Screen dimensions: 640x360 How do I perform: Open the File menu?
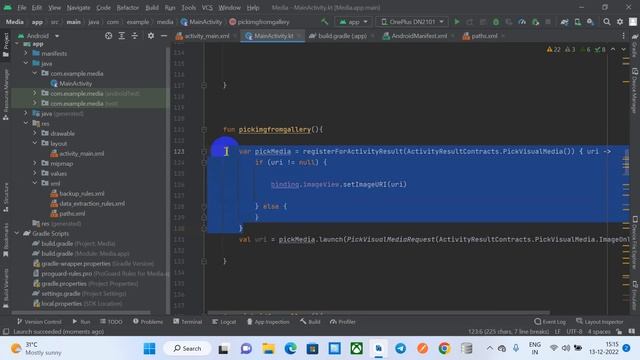[22, 8]
